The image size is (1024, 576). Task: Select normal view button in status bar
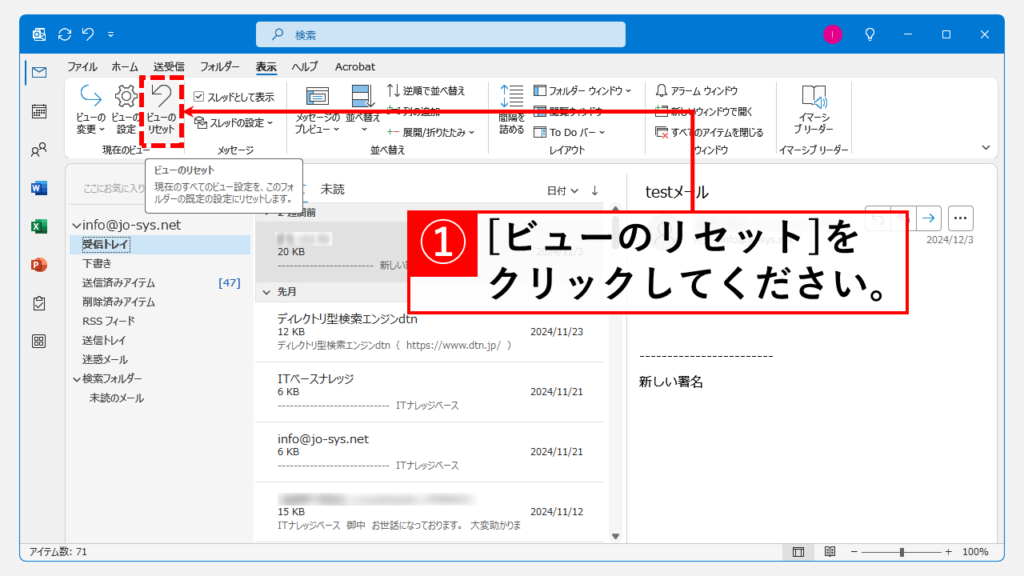pos(798,552)
